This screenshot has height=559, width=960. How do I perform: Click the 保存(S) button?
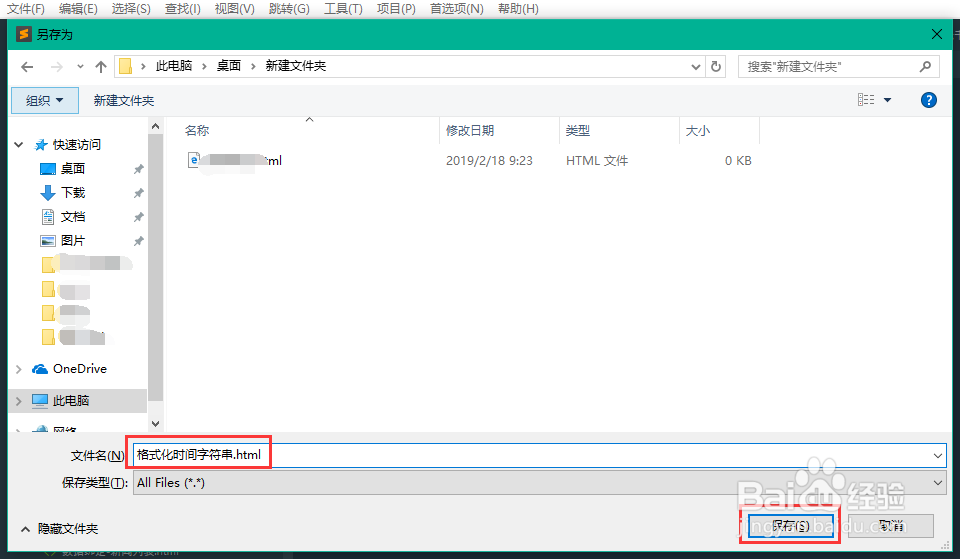(x=790, y=525)
